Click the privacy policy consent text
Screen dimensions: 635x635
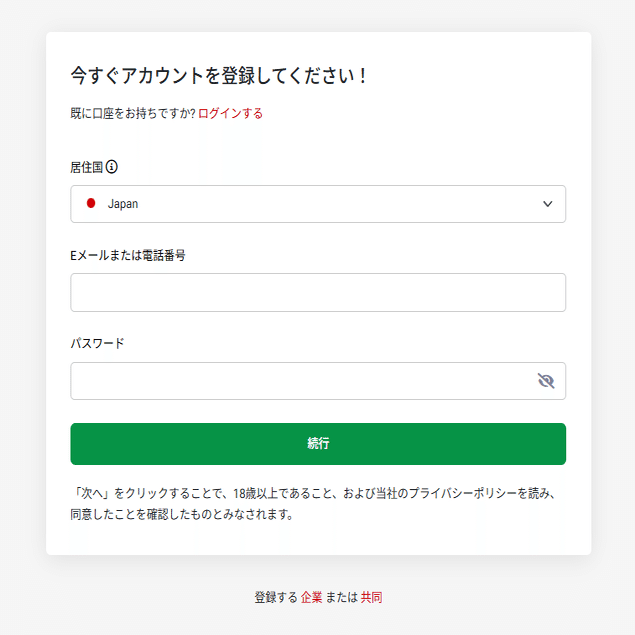pos(312,505)
